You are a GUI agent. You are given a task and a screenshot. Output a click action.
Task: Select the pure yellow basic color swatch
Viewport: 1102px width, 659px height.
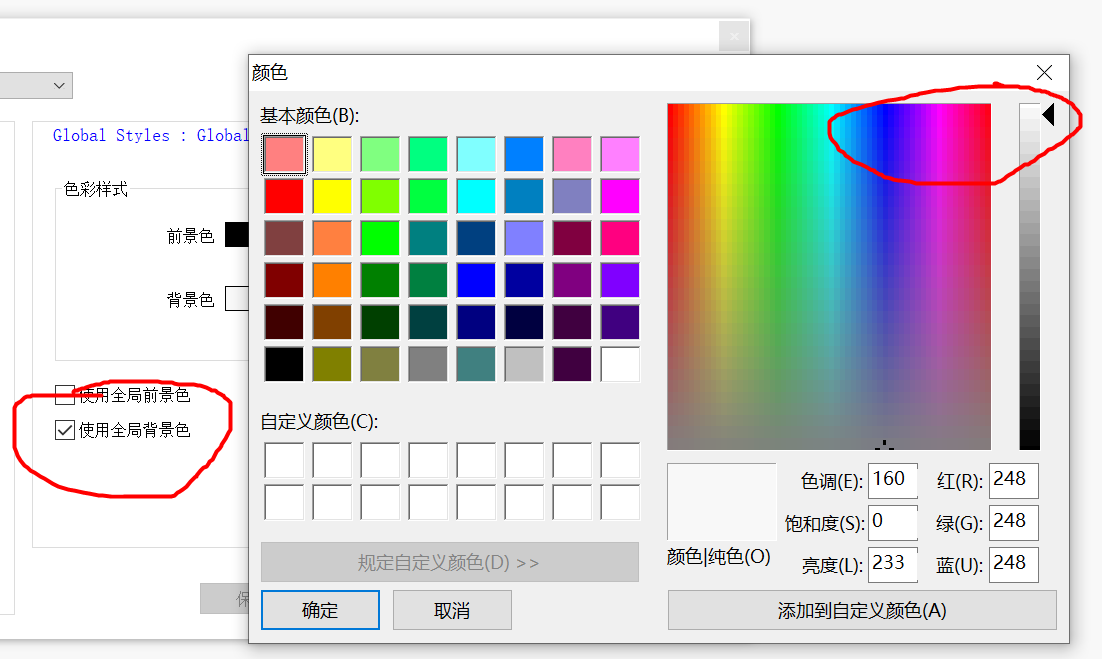coord(332,196)
